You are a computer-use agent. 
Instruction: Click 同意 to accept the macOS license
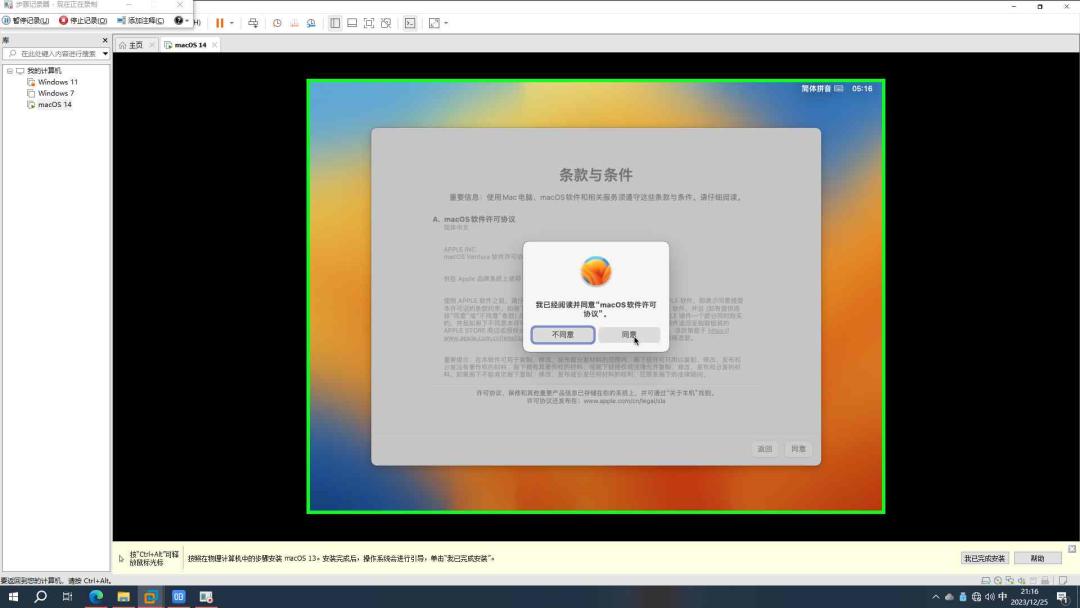tap(629, 334)
